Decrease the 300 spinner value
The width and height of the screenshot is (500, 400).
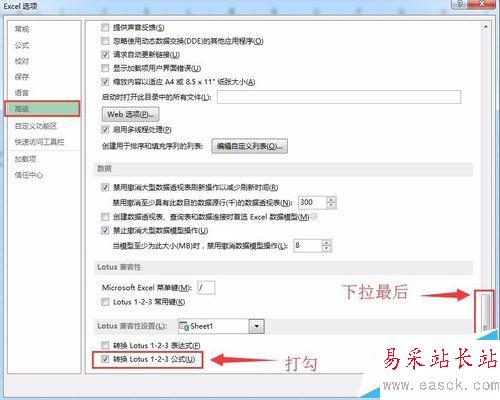331,206
